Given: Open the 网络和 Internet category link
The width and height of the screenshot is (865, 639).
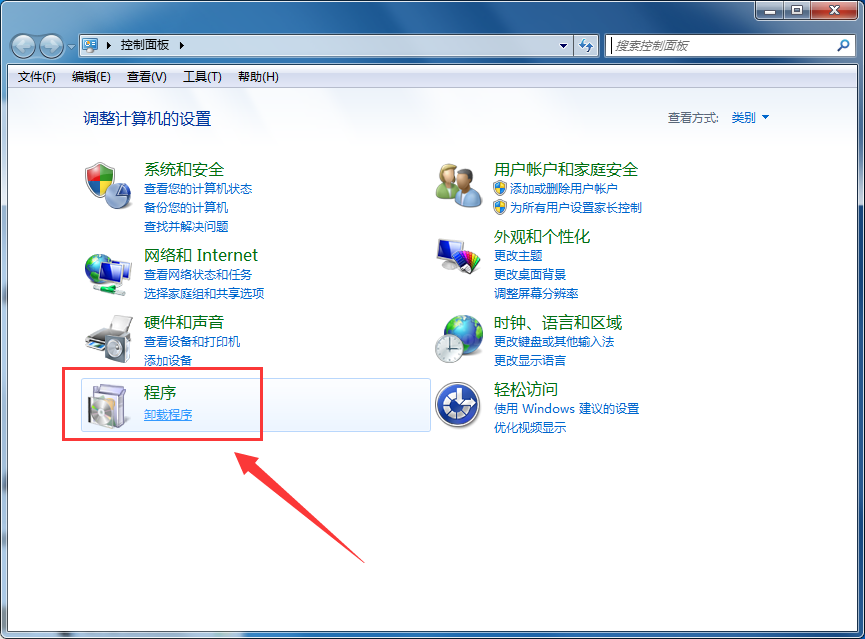Looking at the screenshot, I should pos(201,255).
